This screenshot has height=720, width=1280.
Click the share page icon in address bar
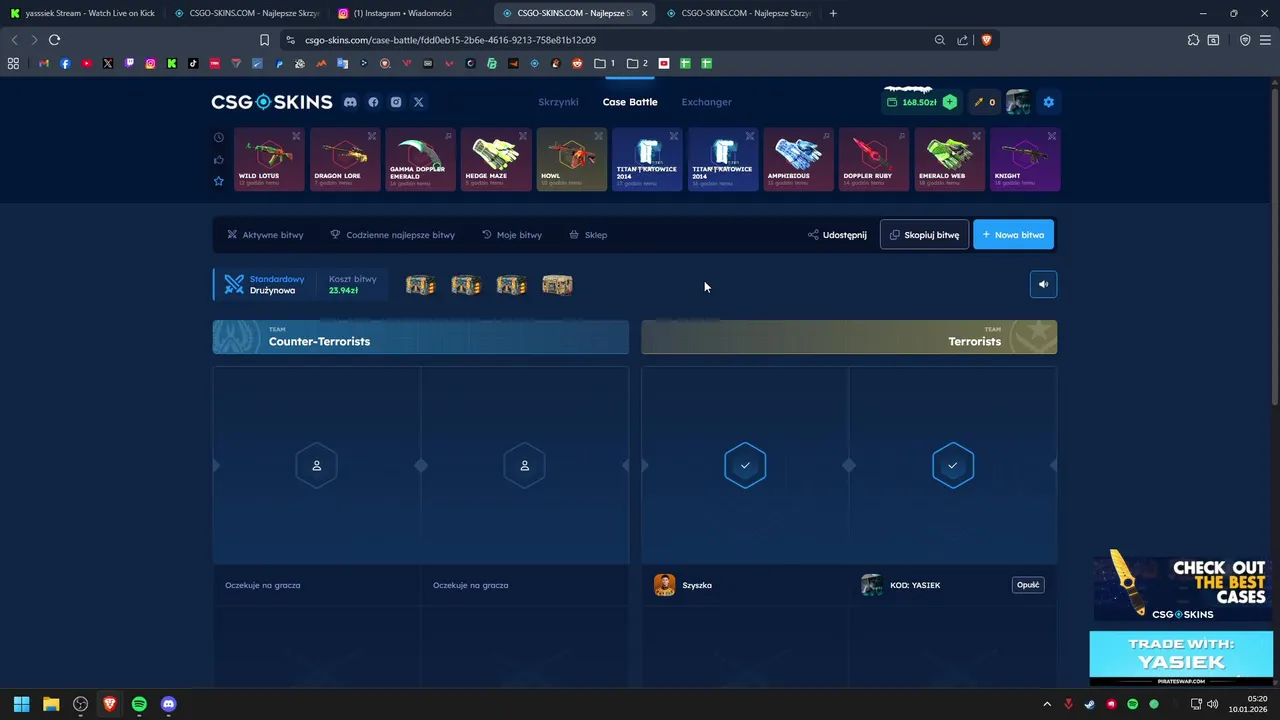click(x=962, y=40)
